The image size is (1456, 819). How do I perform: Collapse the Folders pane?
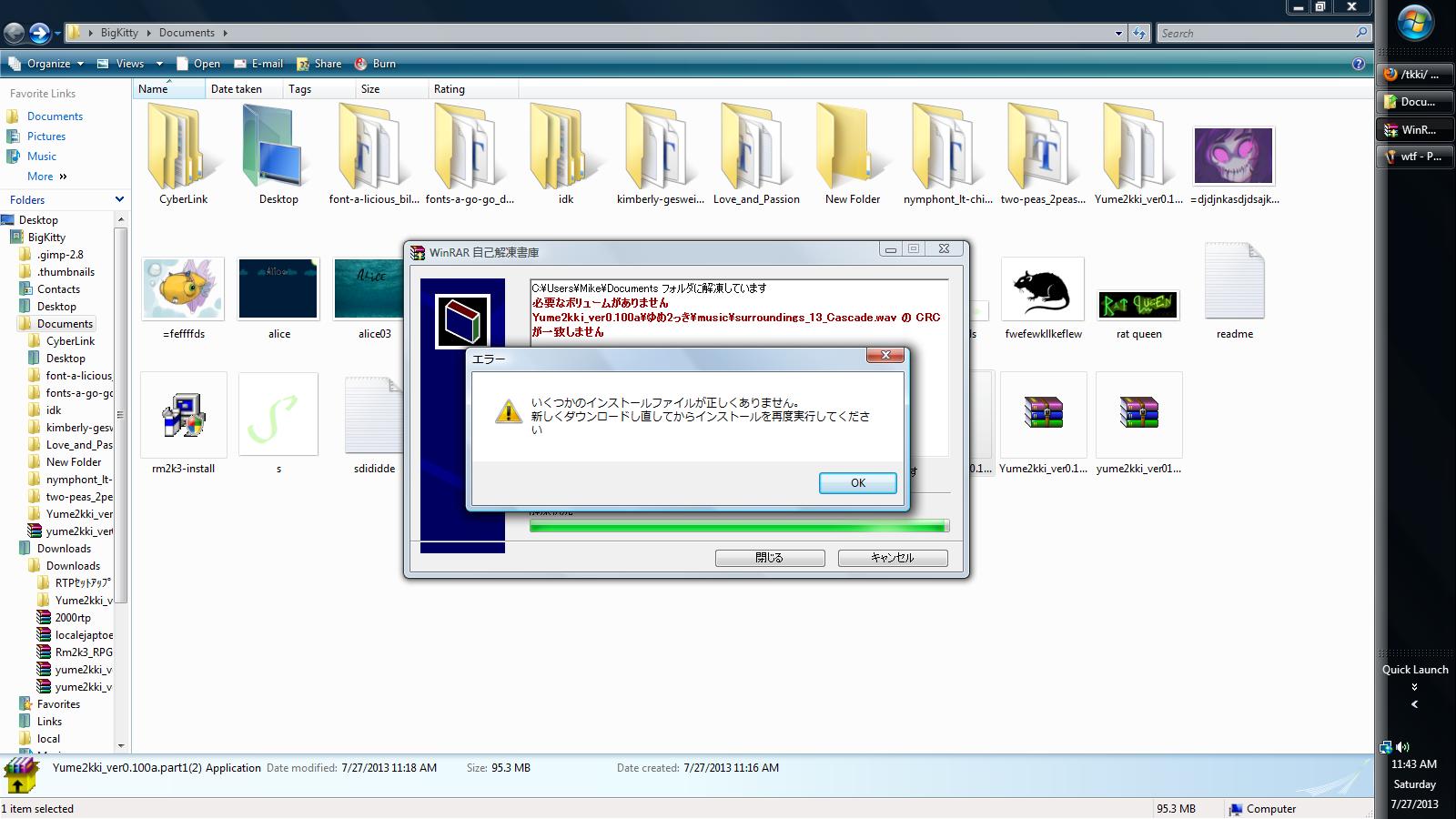(119, 199)
